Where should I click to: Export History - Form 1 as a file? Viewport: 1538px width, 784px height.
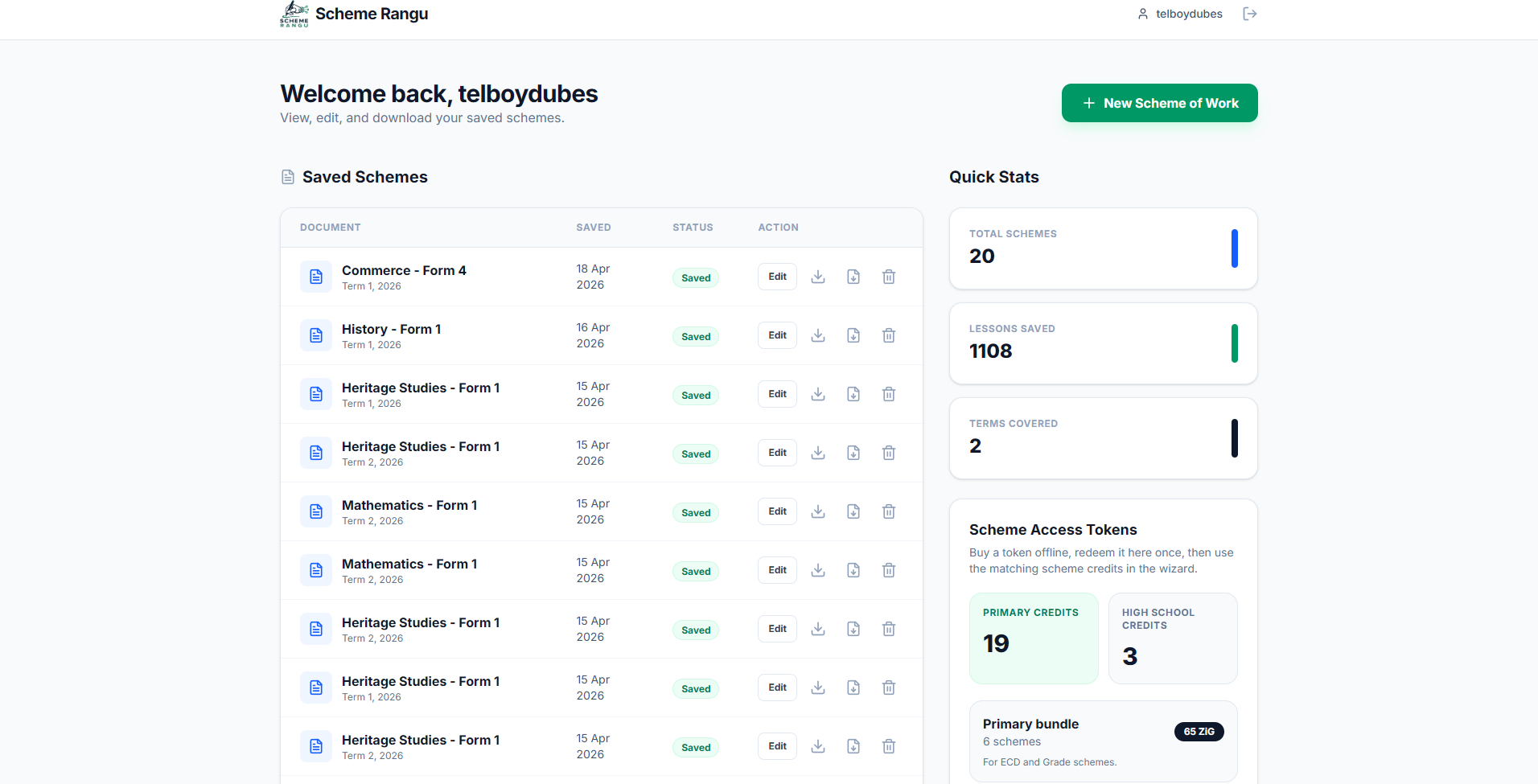tap(853, 335)
